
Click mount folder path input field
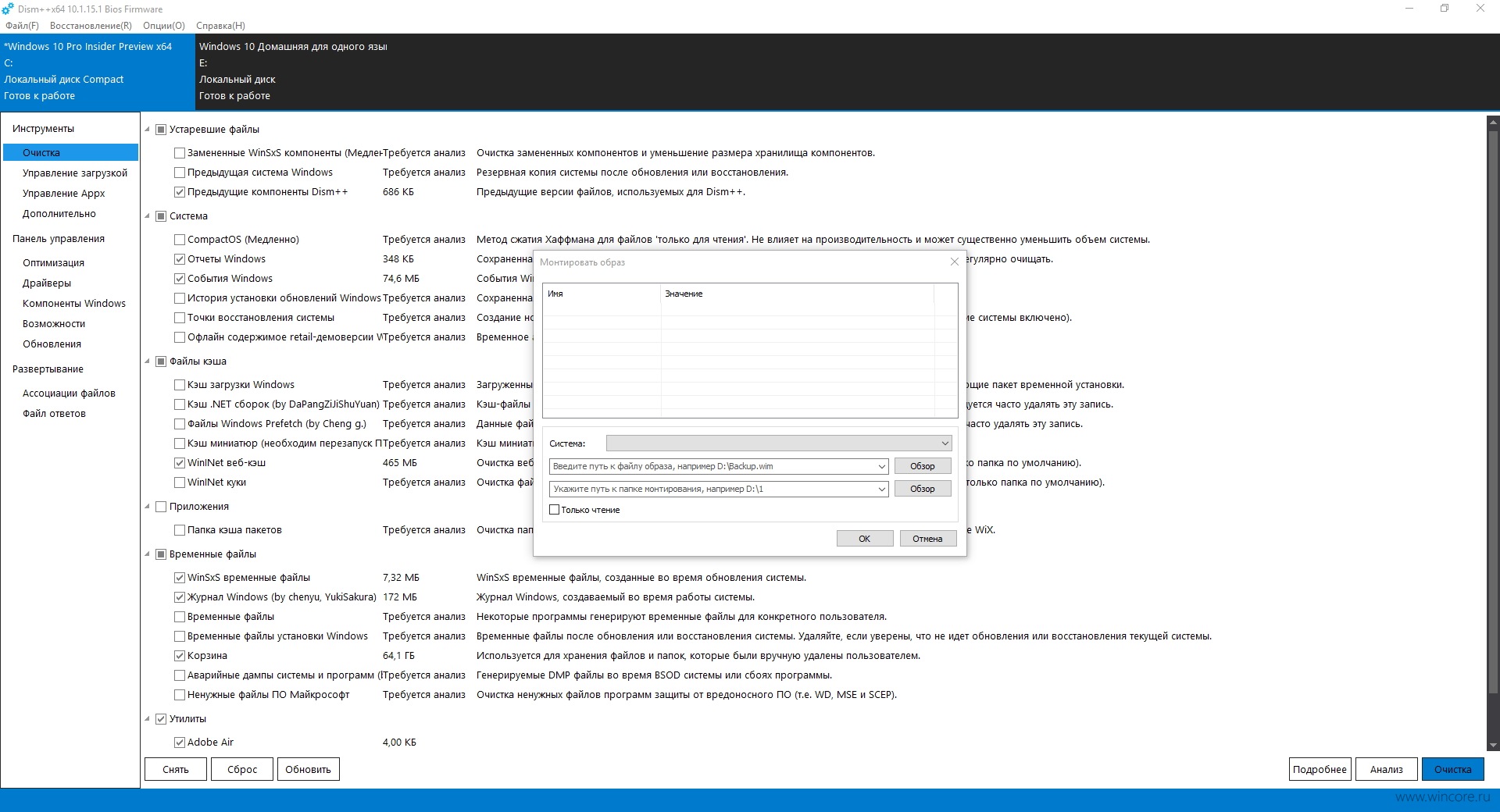pos(712,489)
